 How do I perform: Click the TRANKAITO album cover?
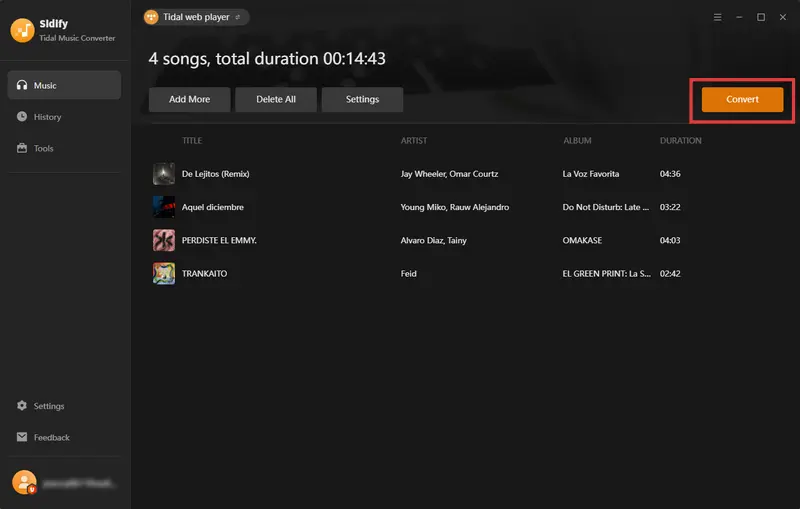(x=164, y=273)
